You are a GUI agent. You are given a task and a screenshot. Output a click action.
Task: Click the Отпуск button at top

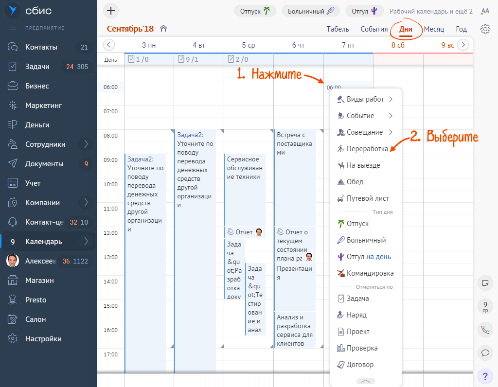(x=255, y=11)
